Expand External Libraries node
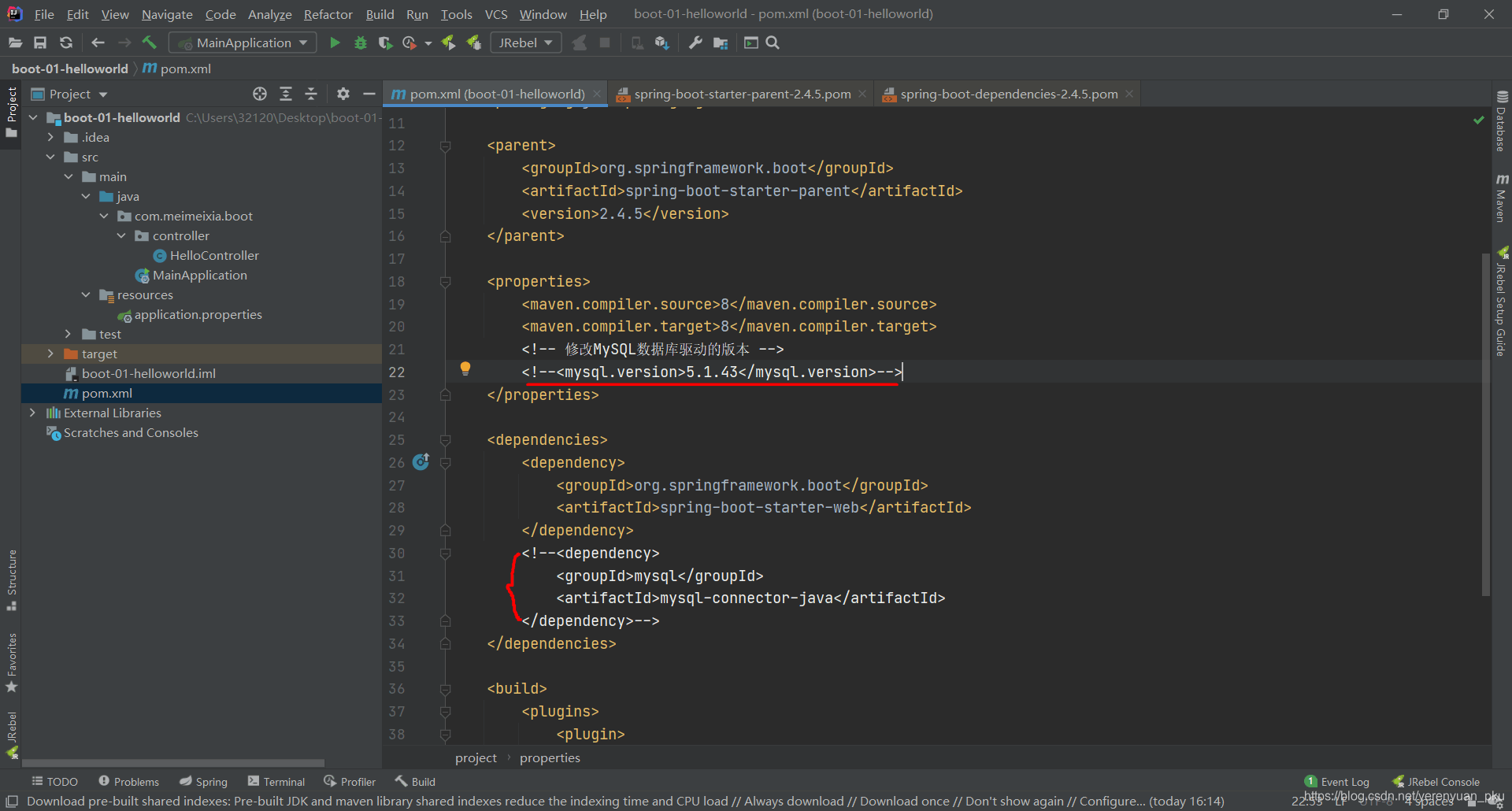Screen dimensions: 1512x811 pyautogui.click(x=32, y=413)
